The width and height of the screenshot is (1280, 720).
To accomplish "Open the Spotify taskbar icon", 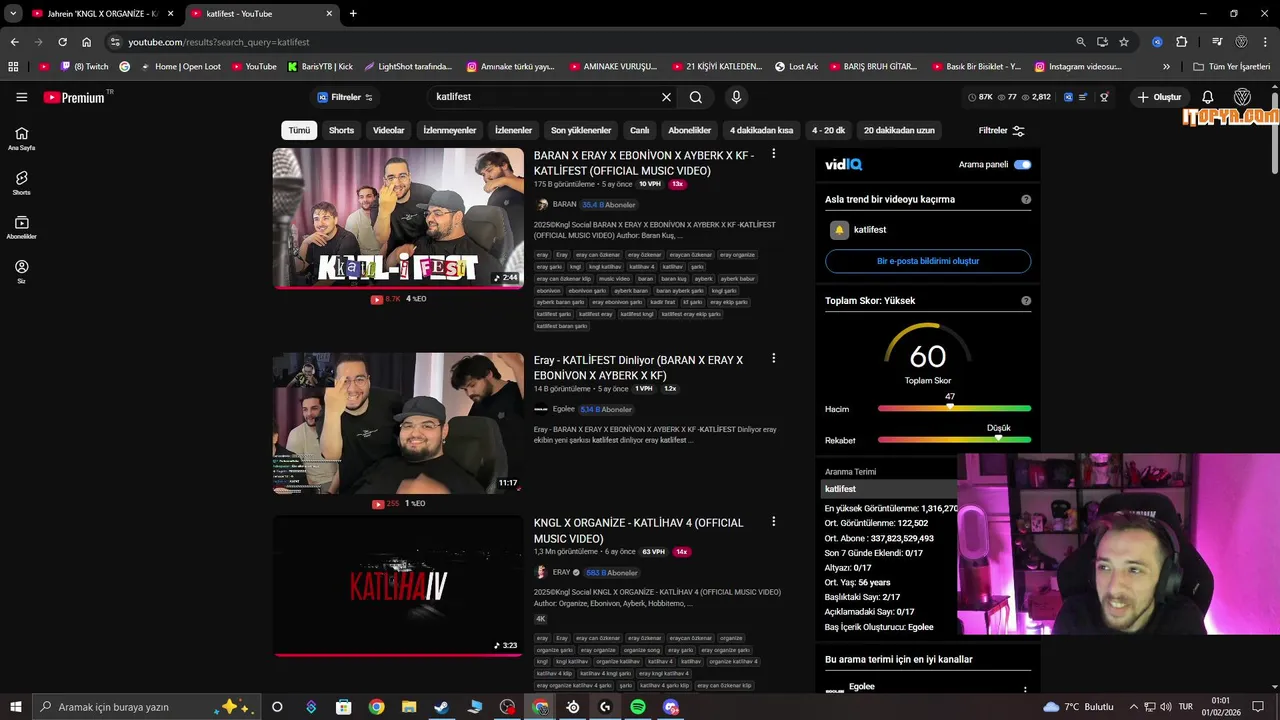I will click(x=638, y=707).
